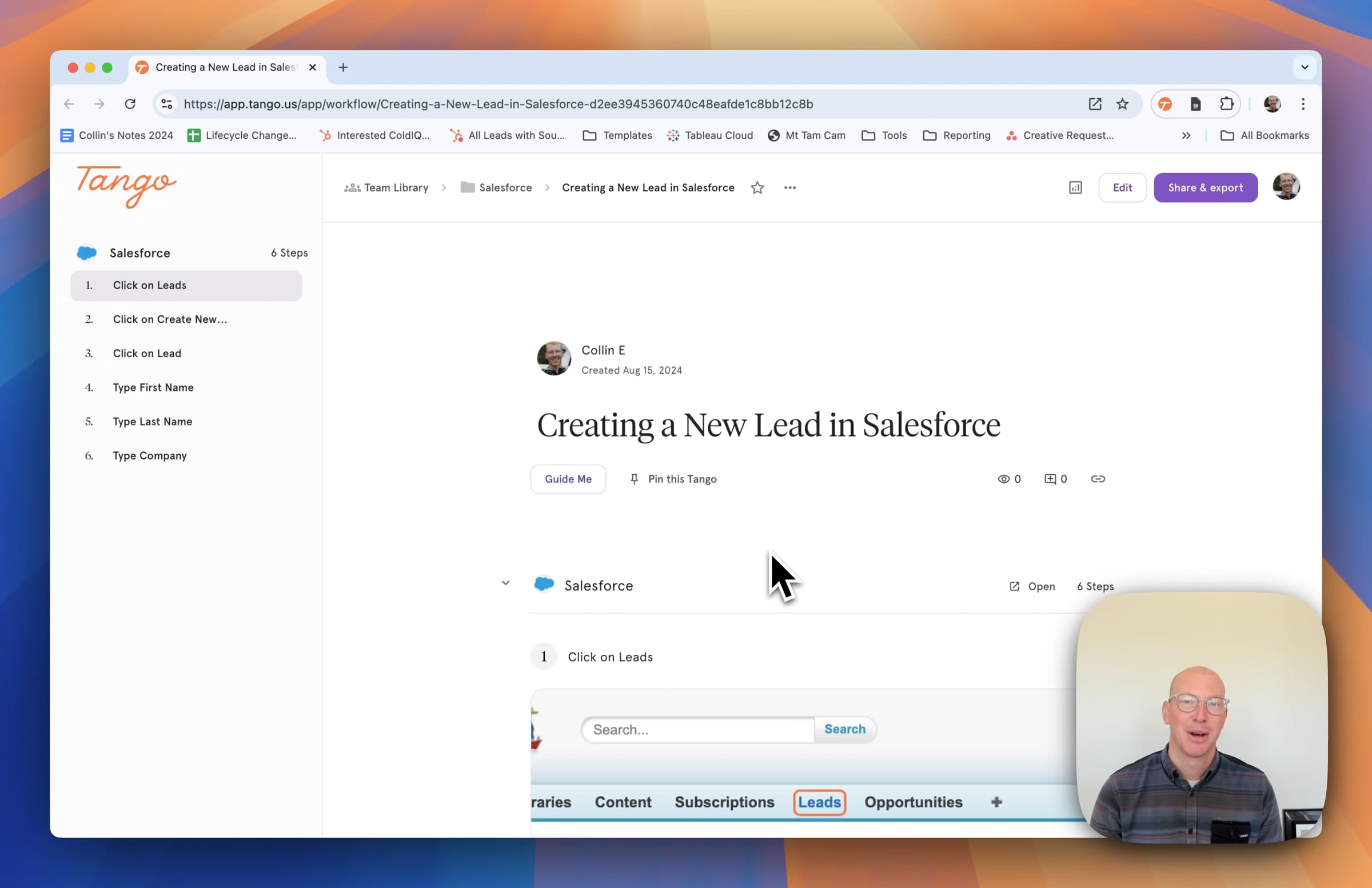The width and height of the screenshot is (1372, 888).
Task: Open Chrome's three-dot menu
Action: click(x=1303, y=104)
